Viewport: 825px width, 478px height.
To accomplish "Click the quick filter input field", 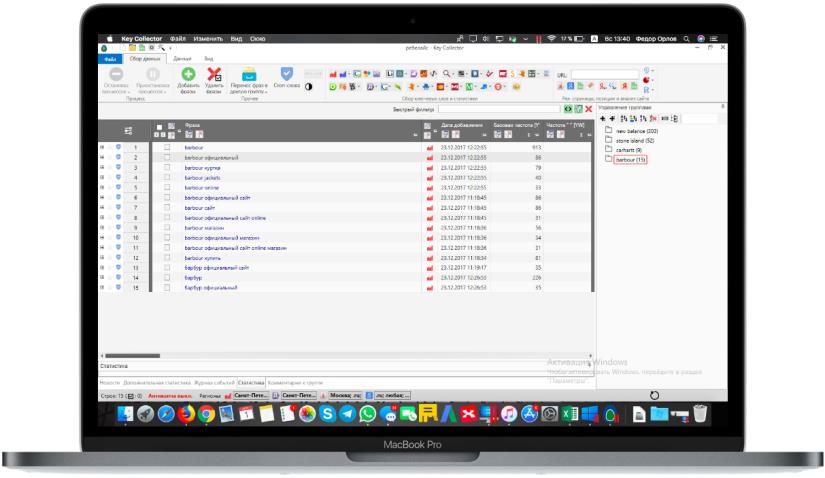I will (x=499, y=109).
